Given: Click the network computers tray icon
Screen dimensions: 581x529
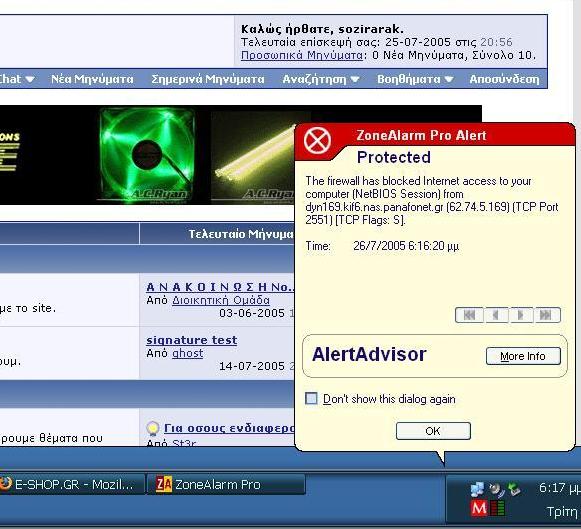Looking at the screenshot, I should click(477, 489).
